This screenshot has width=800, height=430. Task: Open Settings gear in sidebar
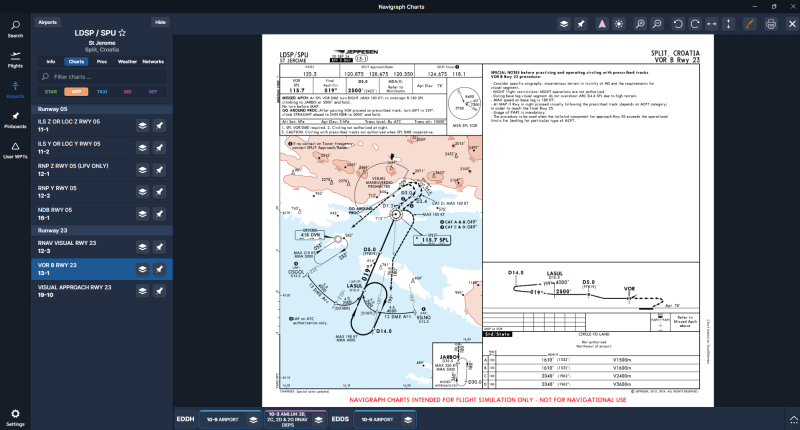[15, 417]
